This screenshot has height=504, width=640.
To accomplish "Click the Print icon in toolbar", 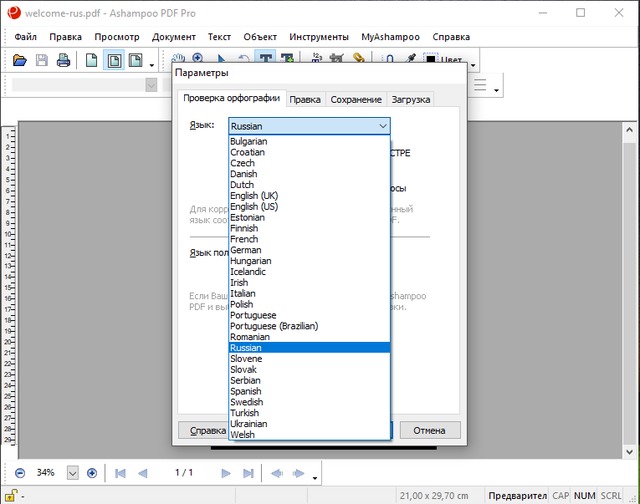I will point(63,61).
